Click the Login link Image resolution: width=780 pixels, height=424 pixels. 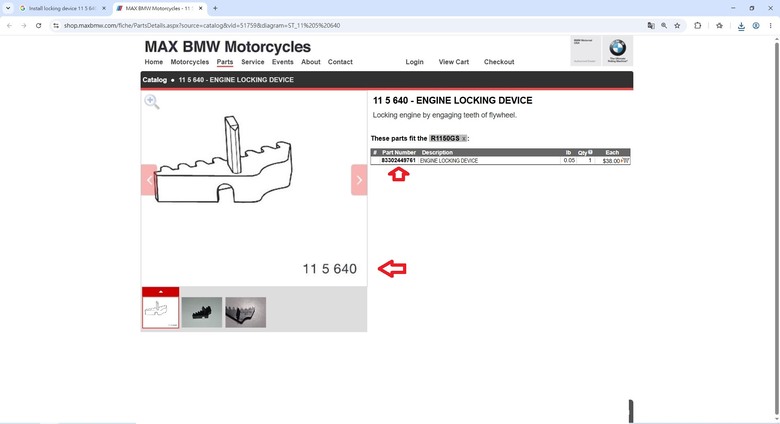pyautogui.click(x=414, y=62)
